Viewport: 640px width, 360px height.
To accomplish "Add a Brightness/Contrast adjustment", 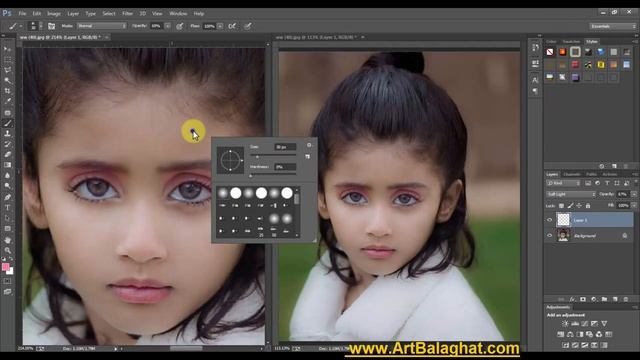I will 565,324.
